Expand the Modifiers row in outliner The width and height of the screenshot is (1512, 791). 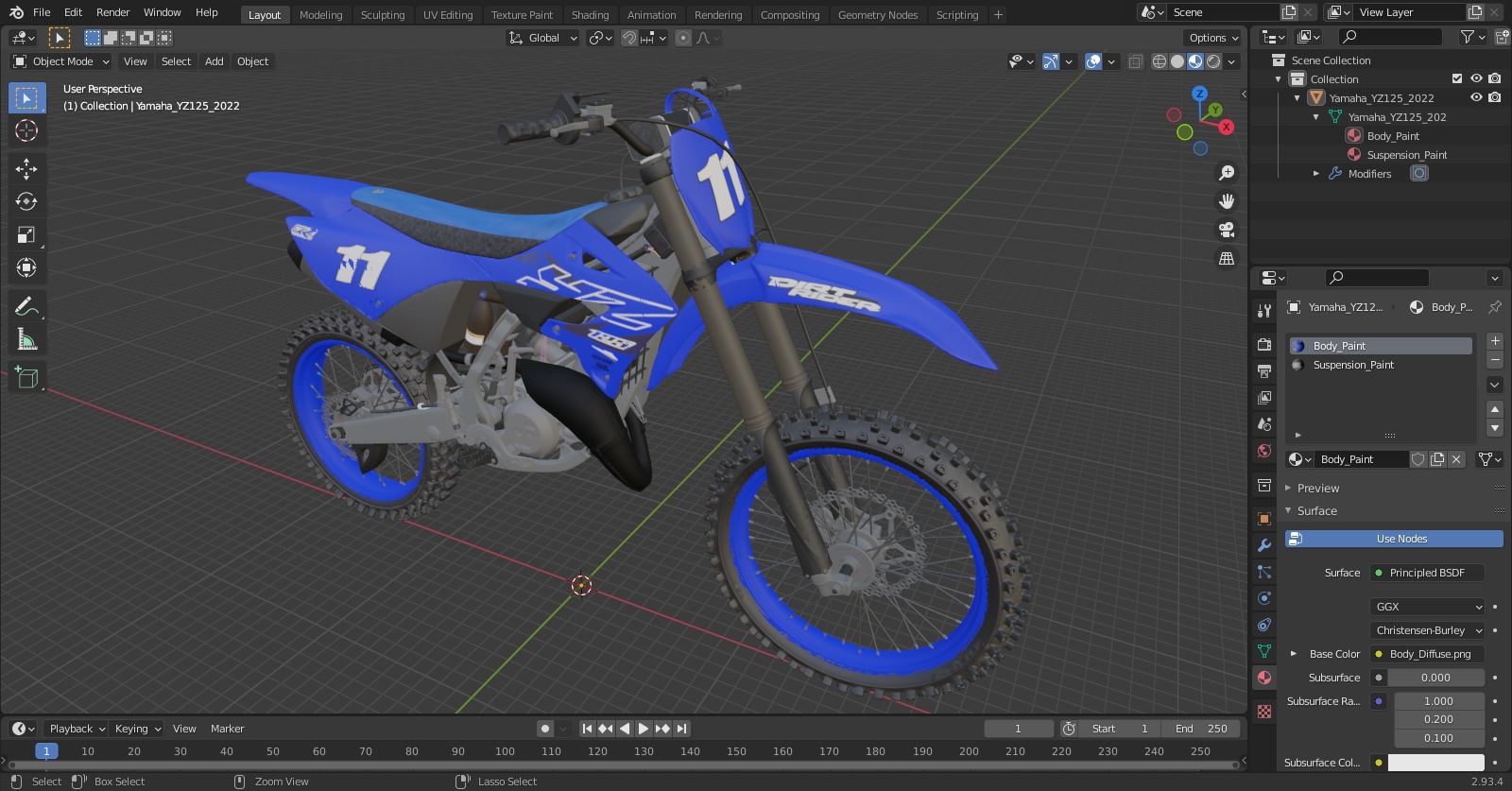click(x=1316, y=174)
